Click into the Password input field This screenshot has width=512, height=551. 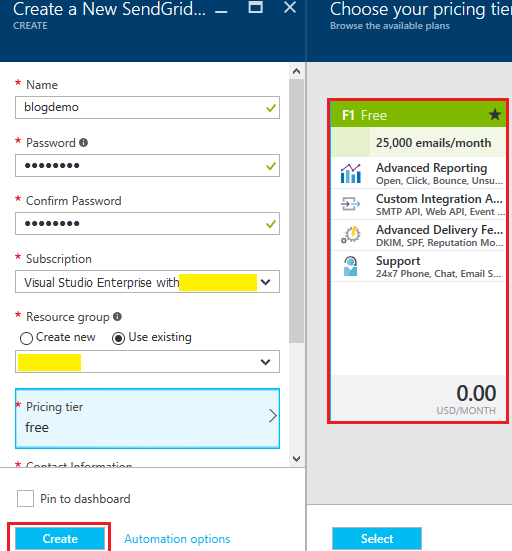[147, 166]
